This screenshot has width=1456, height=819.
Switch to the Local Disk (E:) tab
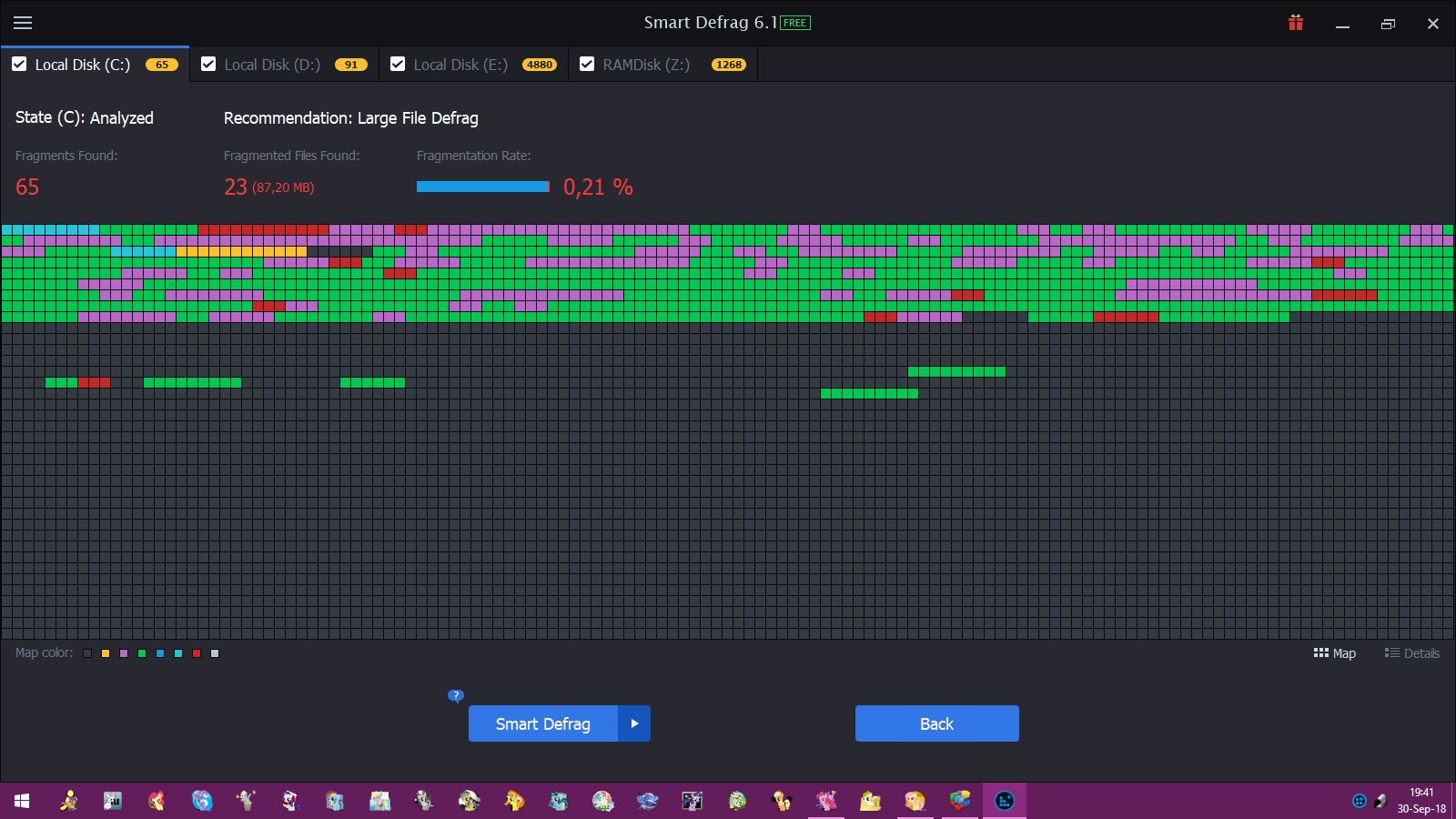click(473, 65)
